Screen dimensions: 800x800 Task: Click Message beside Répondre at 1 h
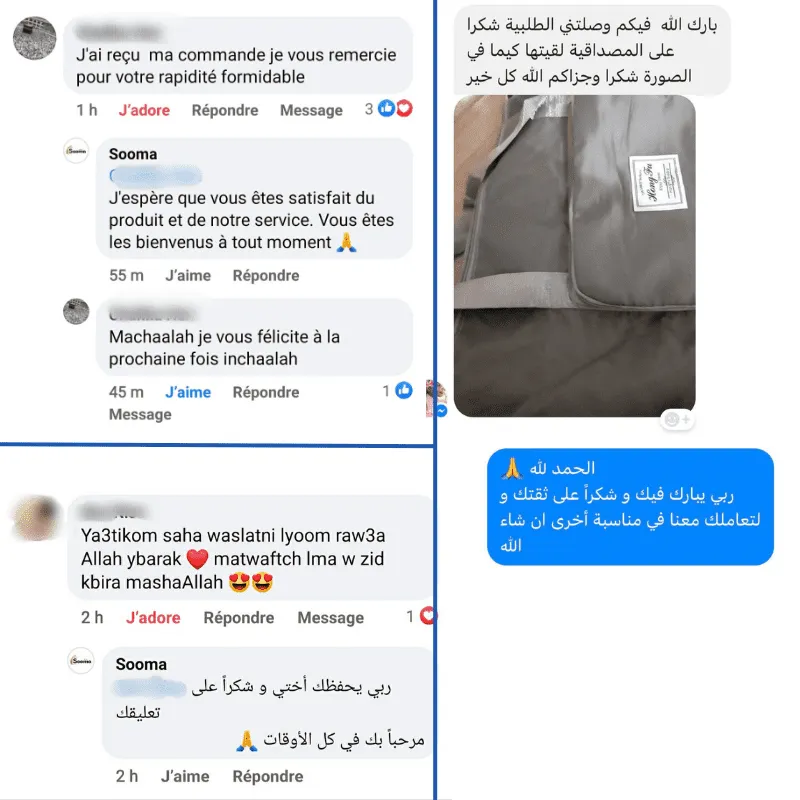pos(311,110)
